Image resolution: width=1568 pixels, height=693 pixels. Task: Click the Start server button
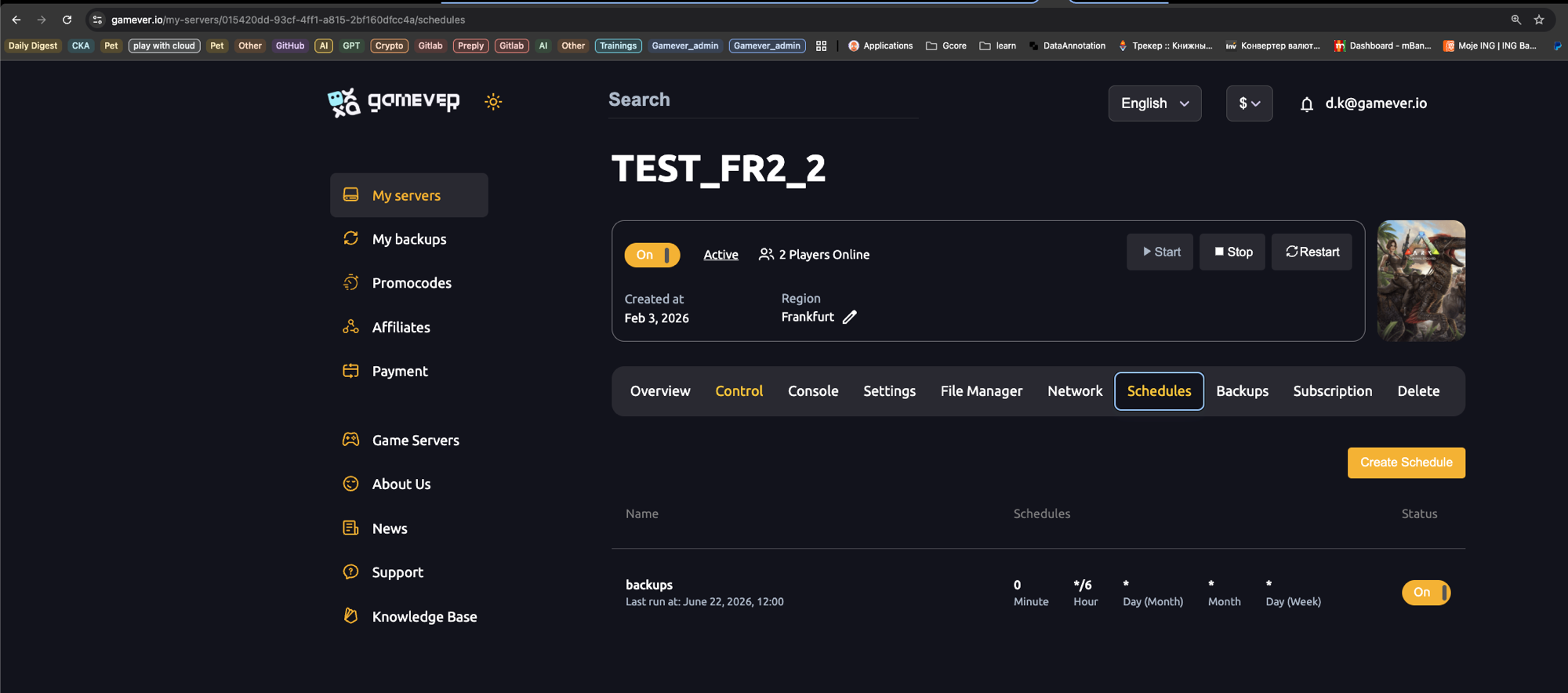click(x=1160, y=252)
